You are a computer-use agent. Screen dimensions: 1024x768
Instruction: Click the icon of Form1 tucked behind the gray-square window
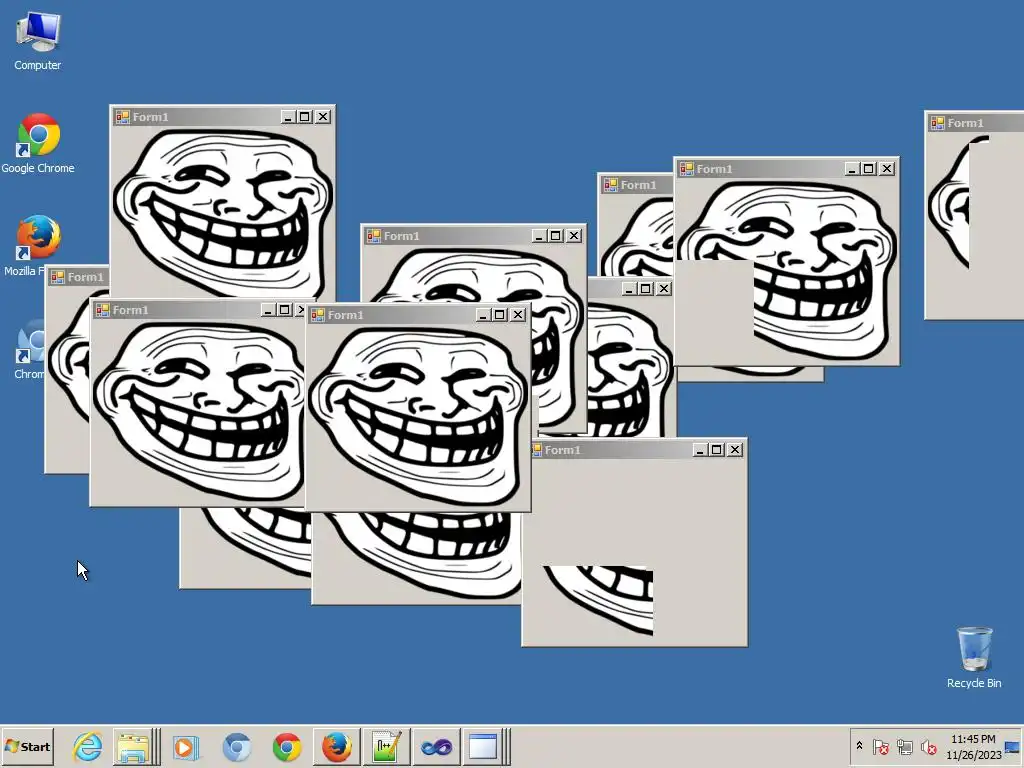[x=611, y=185]
